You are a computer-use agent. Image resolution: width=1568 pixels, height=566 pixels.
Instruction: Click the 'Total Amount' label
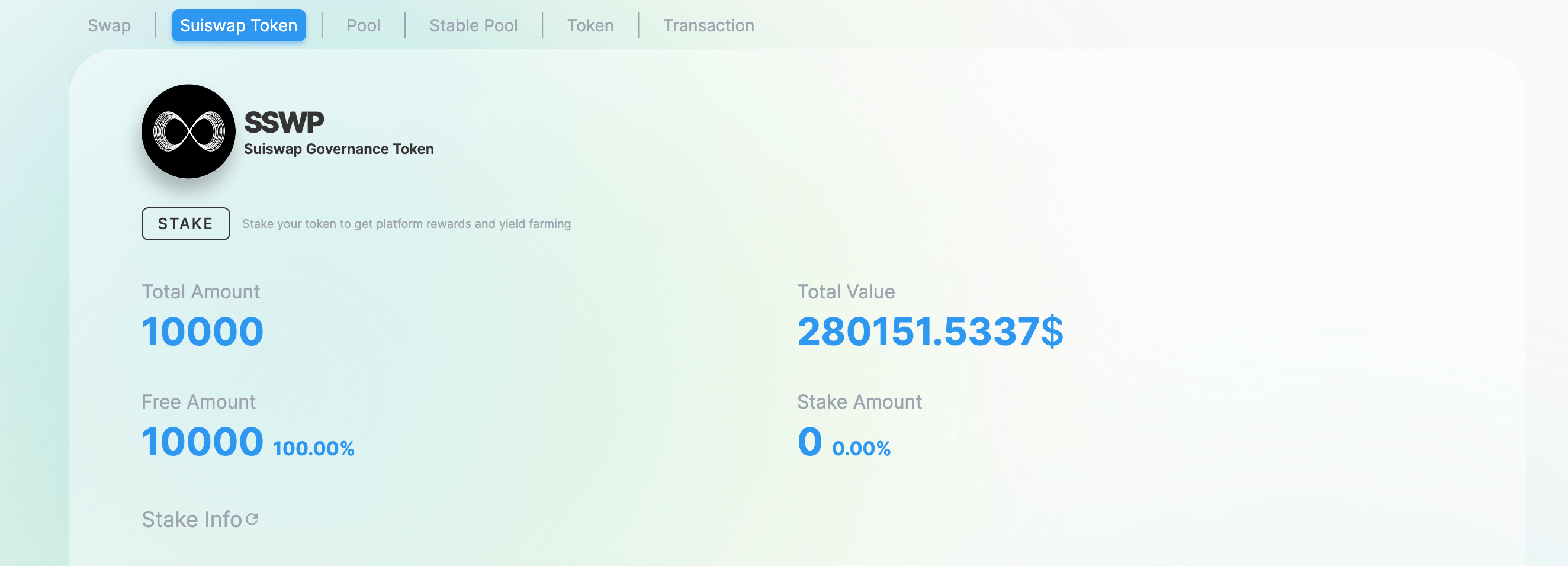point(201,291)
